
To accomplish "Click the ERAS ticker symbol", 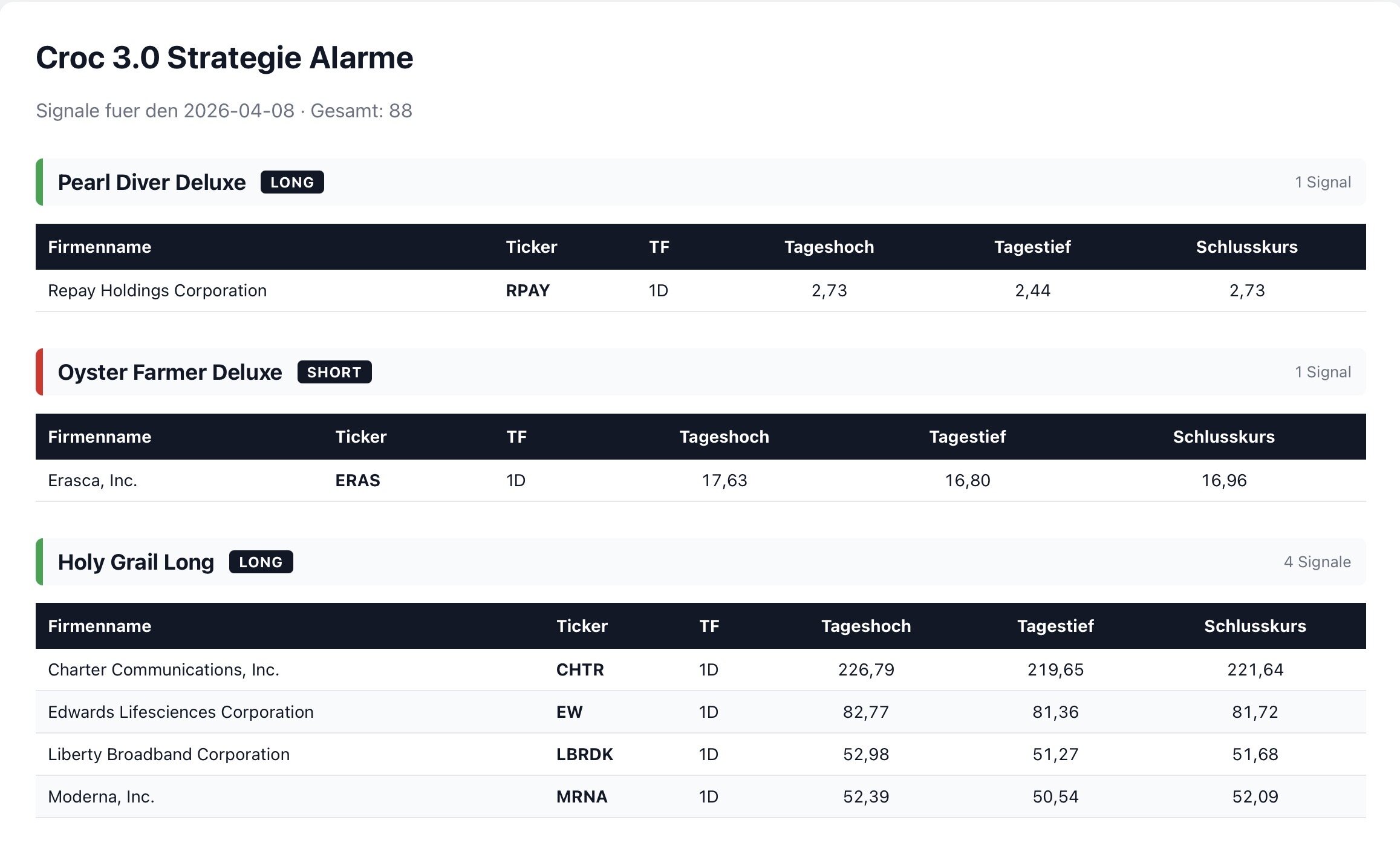I will pos(357,481).
